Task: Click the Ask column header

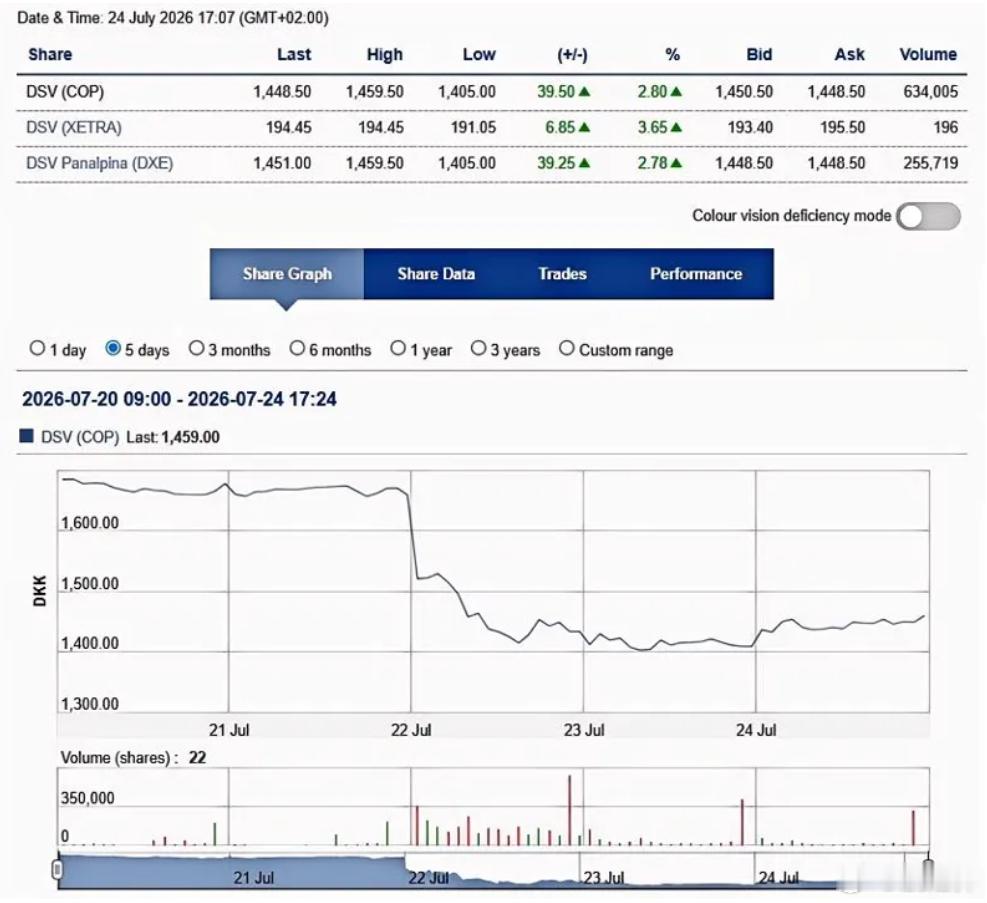Action: tap(849, 55)
